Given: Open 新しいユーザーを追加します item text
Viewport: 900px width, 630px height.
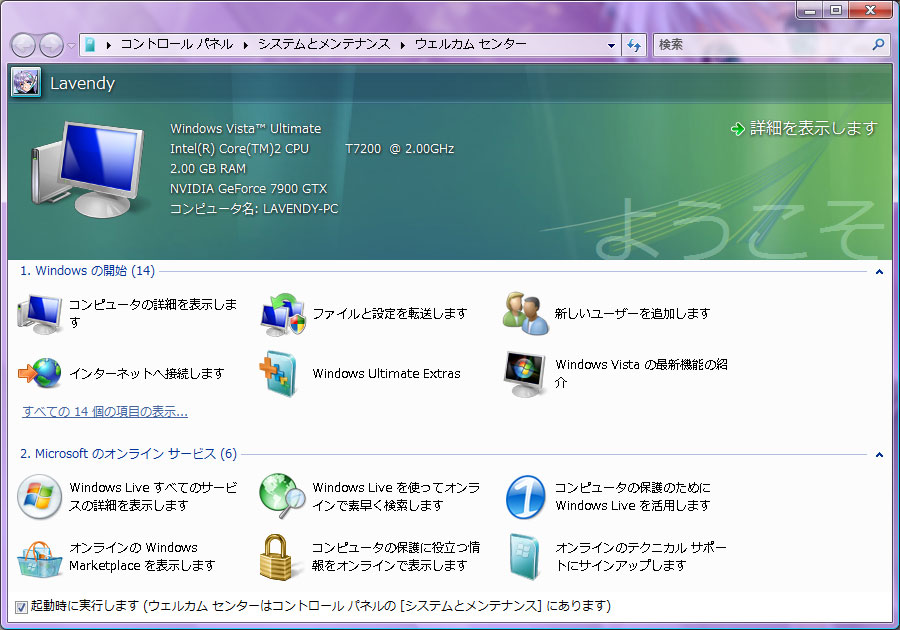Looking at the screenshot, I should (x=633, y=313).
